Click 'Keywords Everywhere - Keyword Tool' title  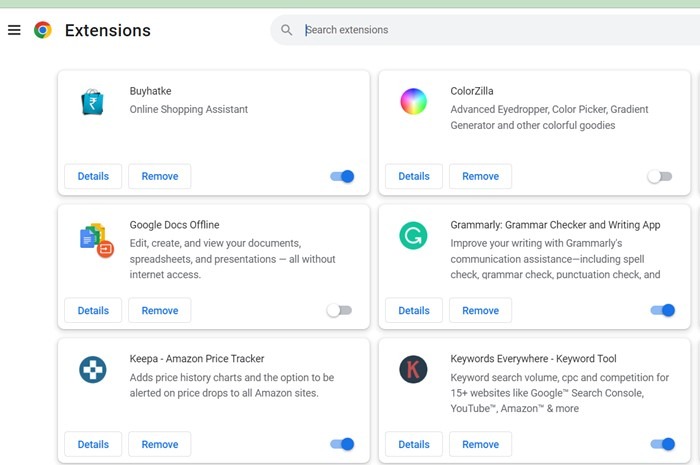click(x=533, y=359)
